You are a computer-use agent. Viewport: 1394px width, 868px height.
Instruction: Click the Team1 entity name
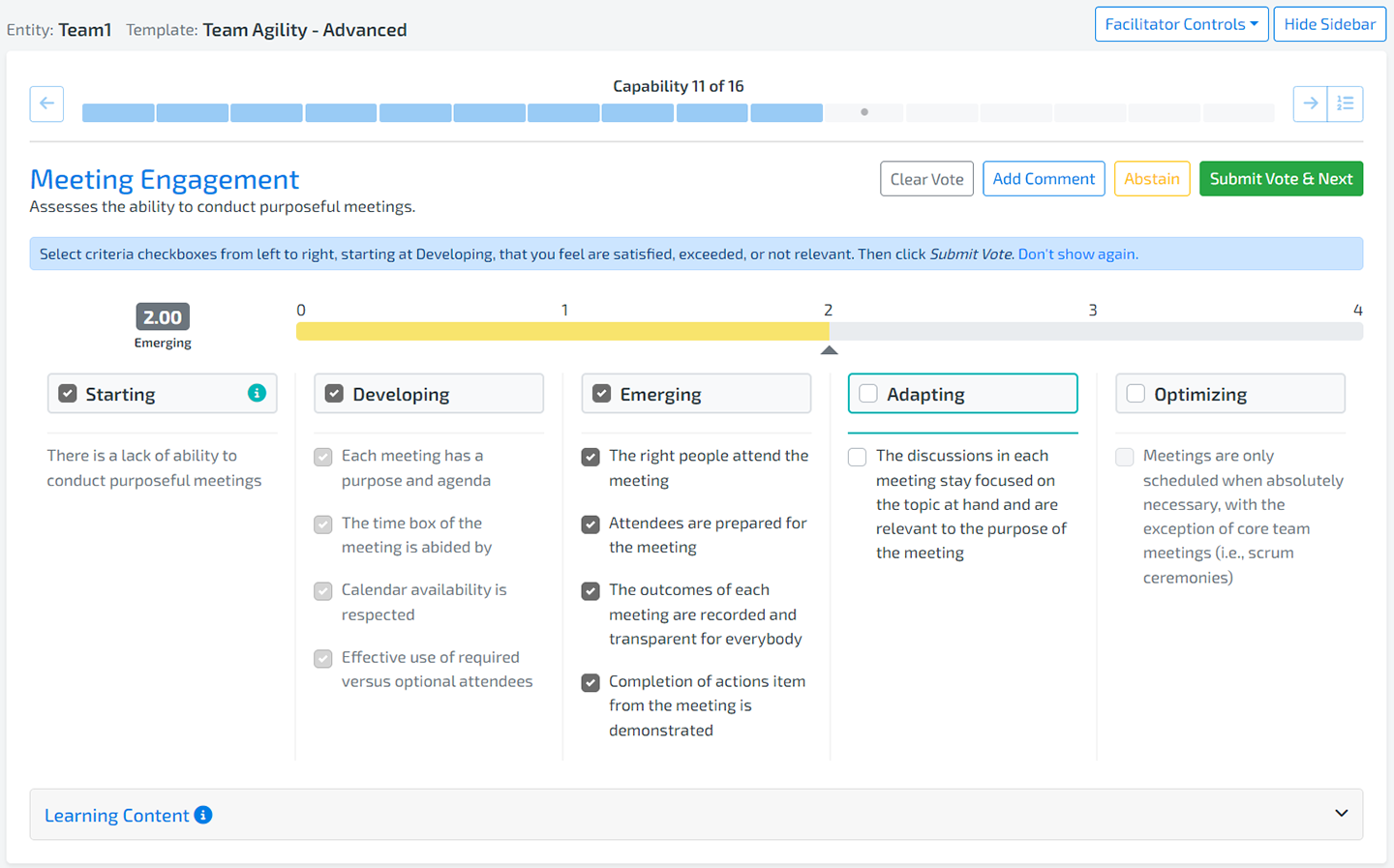tap(85, 30)
